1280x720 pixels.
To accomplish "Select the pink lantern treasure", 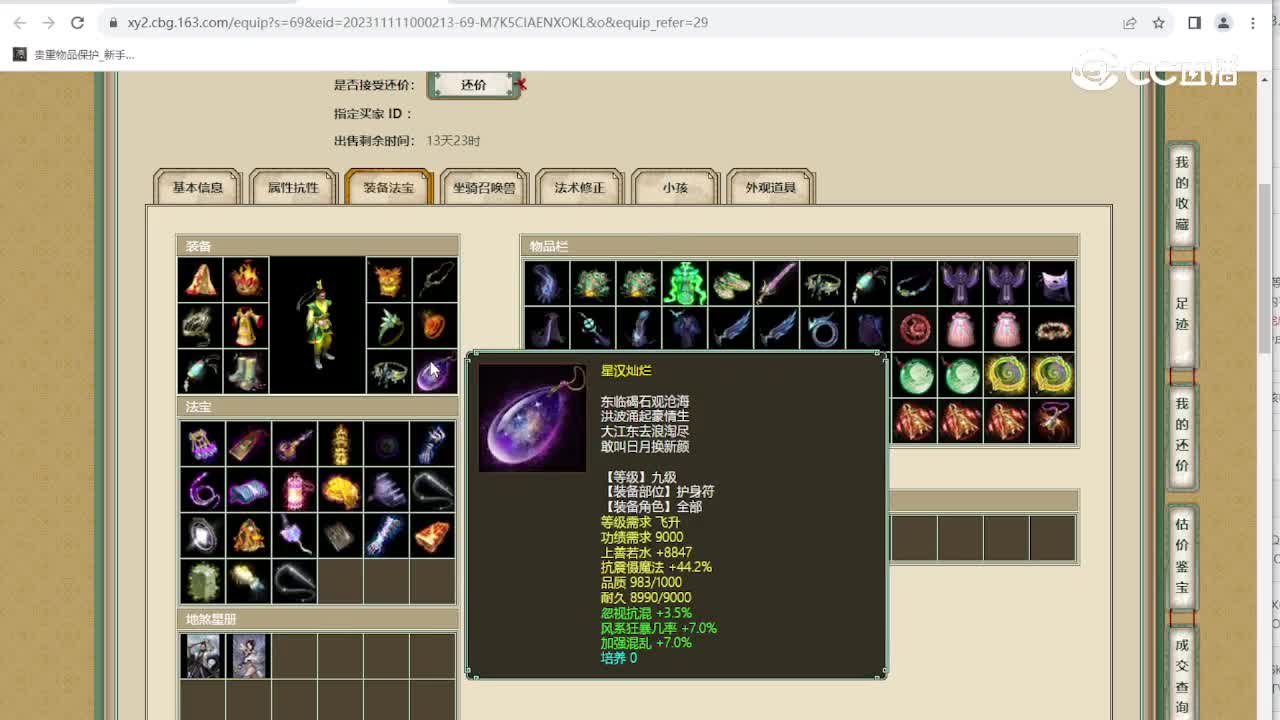I will click(x=294, y=489).
